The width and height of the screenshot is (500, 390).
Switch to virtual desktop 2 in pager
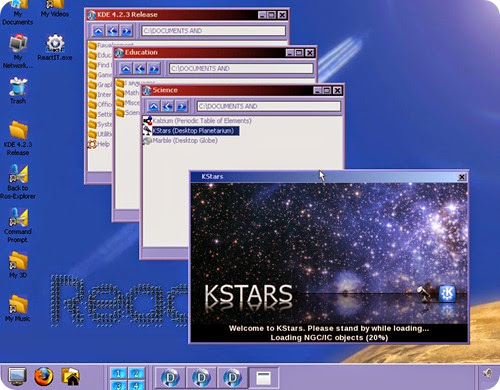[x=136, y=373]
